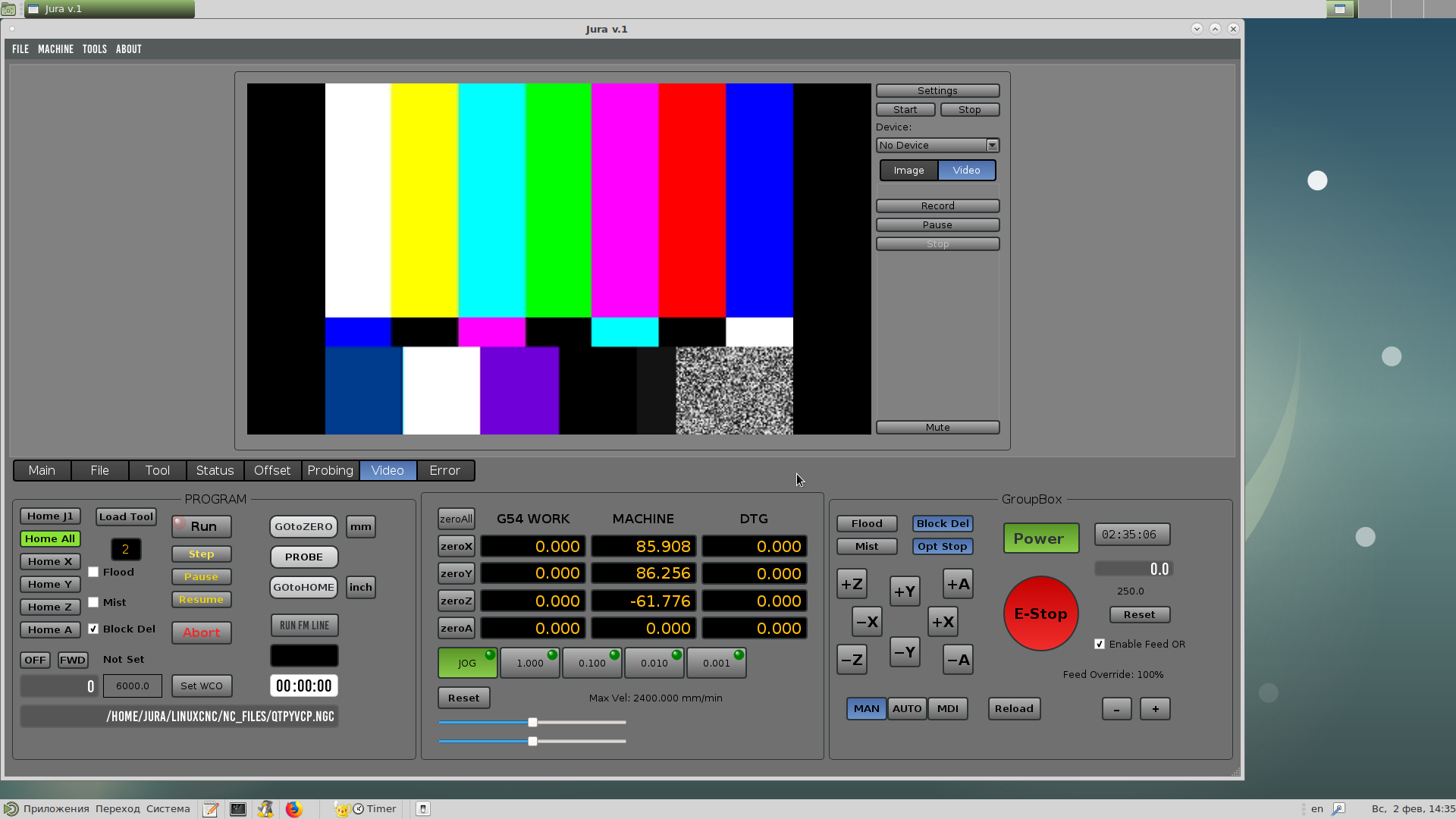
Task: Jog the +Z axis
Action: point(852,585)
